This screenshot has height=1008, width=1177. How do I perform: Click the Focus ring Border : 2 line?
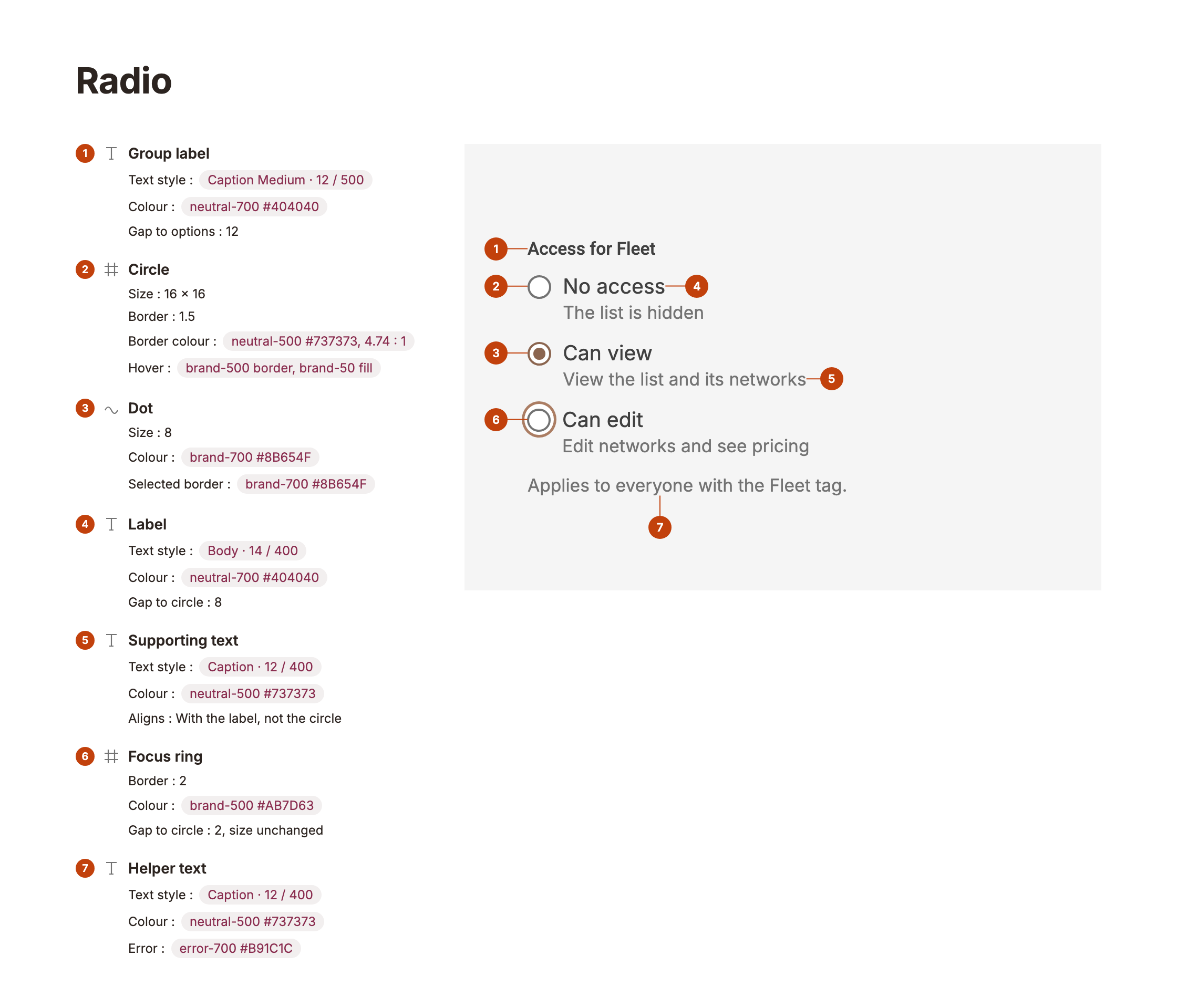157,781
